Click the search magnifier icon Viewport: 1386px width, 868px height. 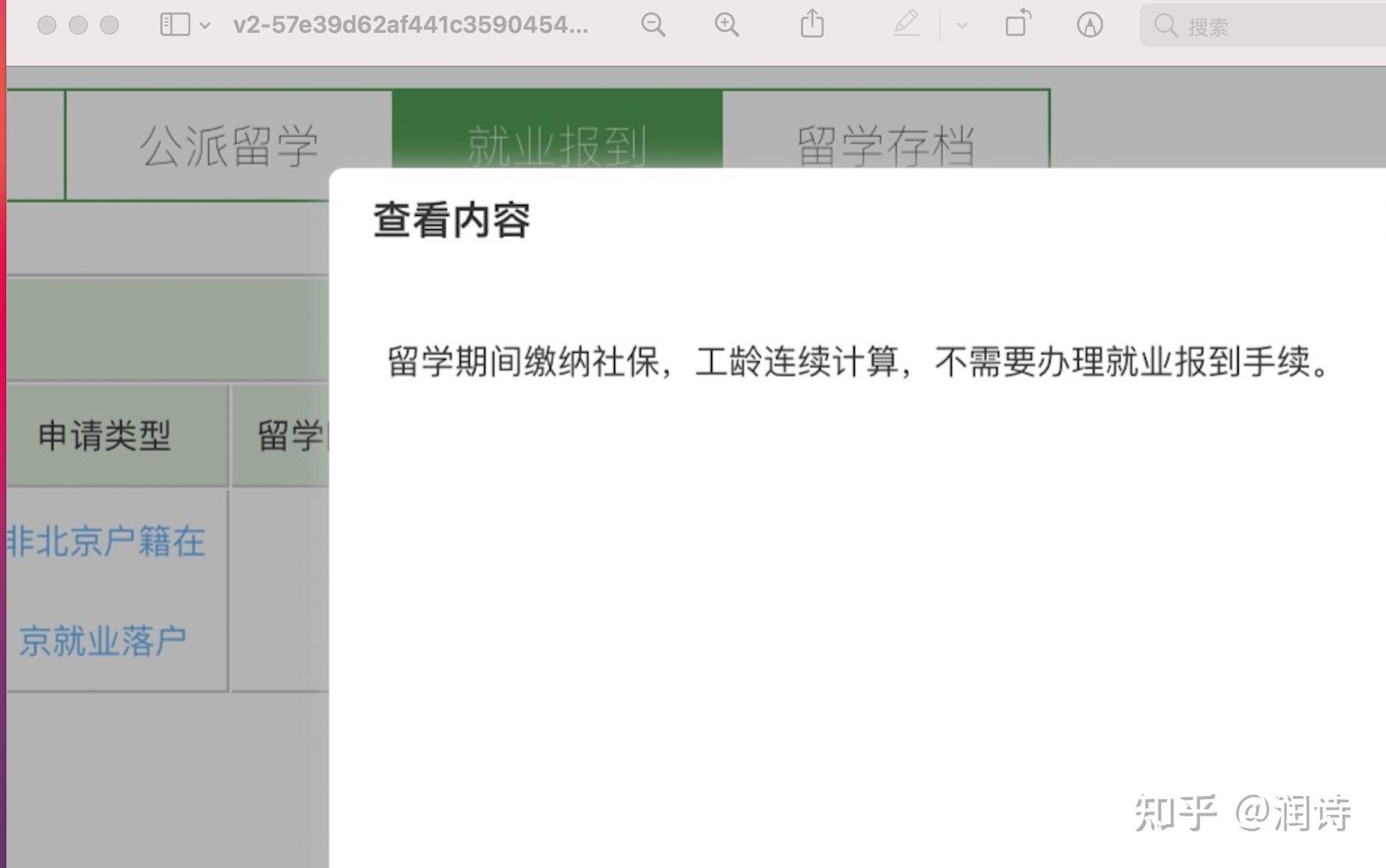[1165, 27]
